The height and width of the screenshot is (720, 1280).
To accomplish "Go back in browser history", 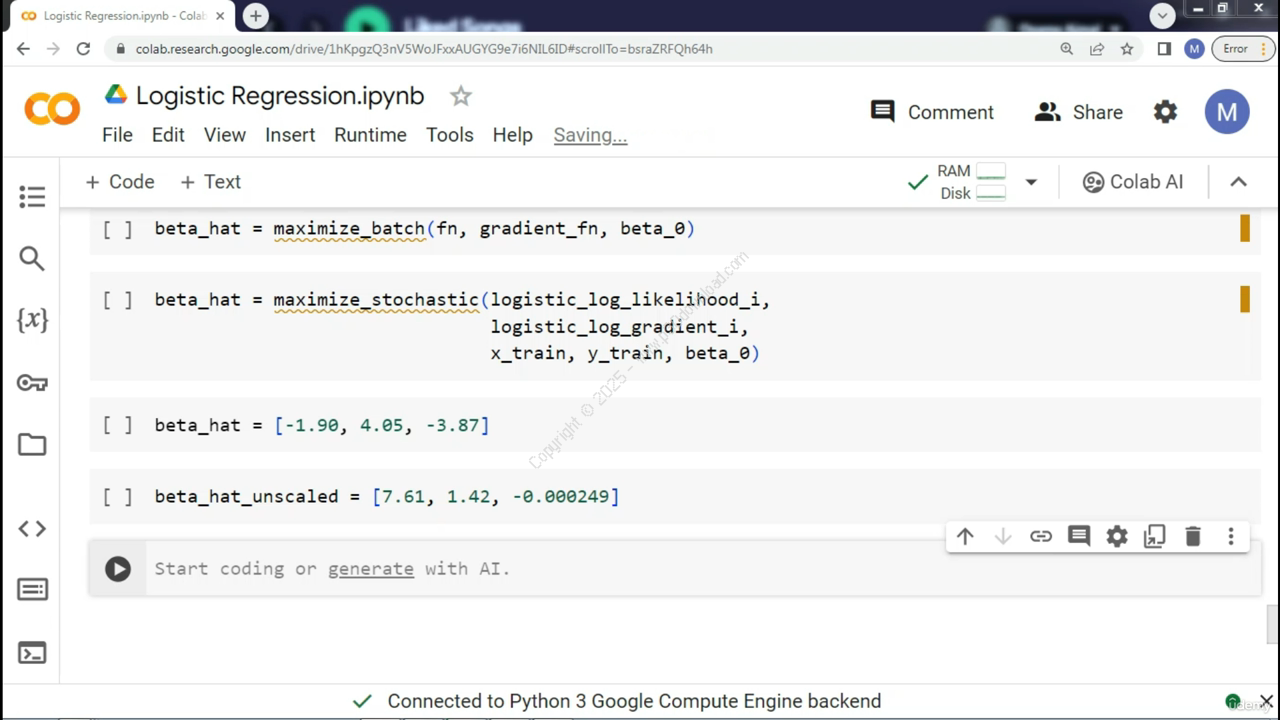I will coord(23,48).
